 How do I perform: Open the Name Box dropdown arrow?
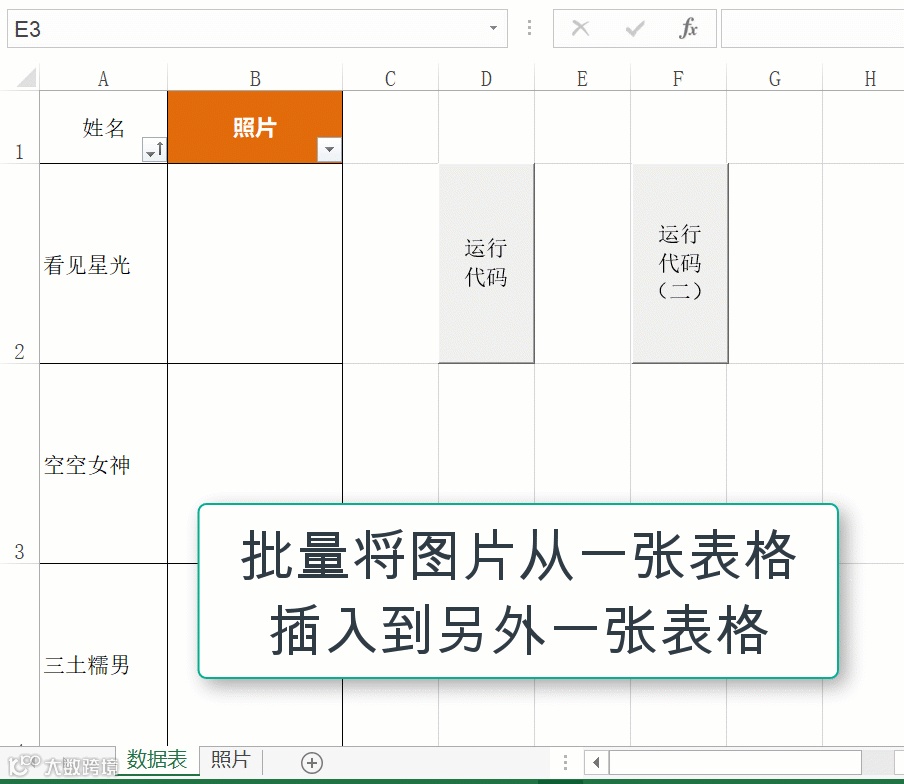(493, 28)
